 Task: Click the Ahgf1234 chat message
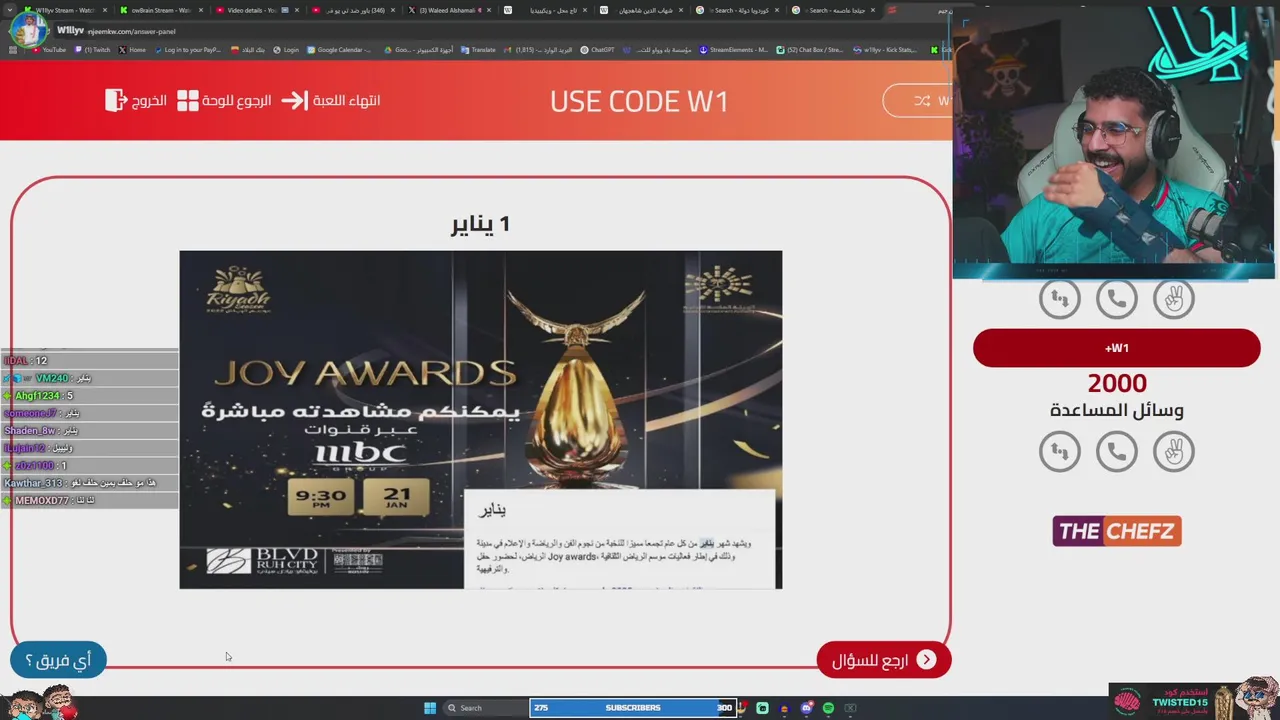[89, 396]
